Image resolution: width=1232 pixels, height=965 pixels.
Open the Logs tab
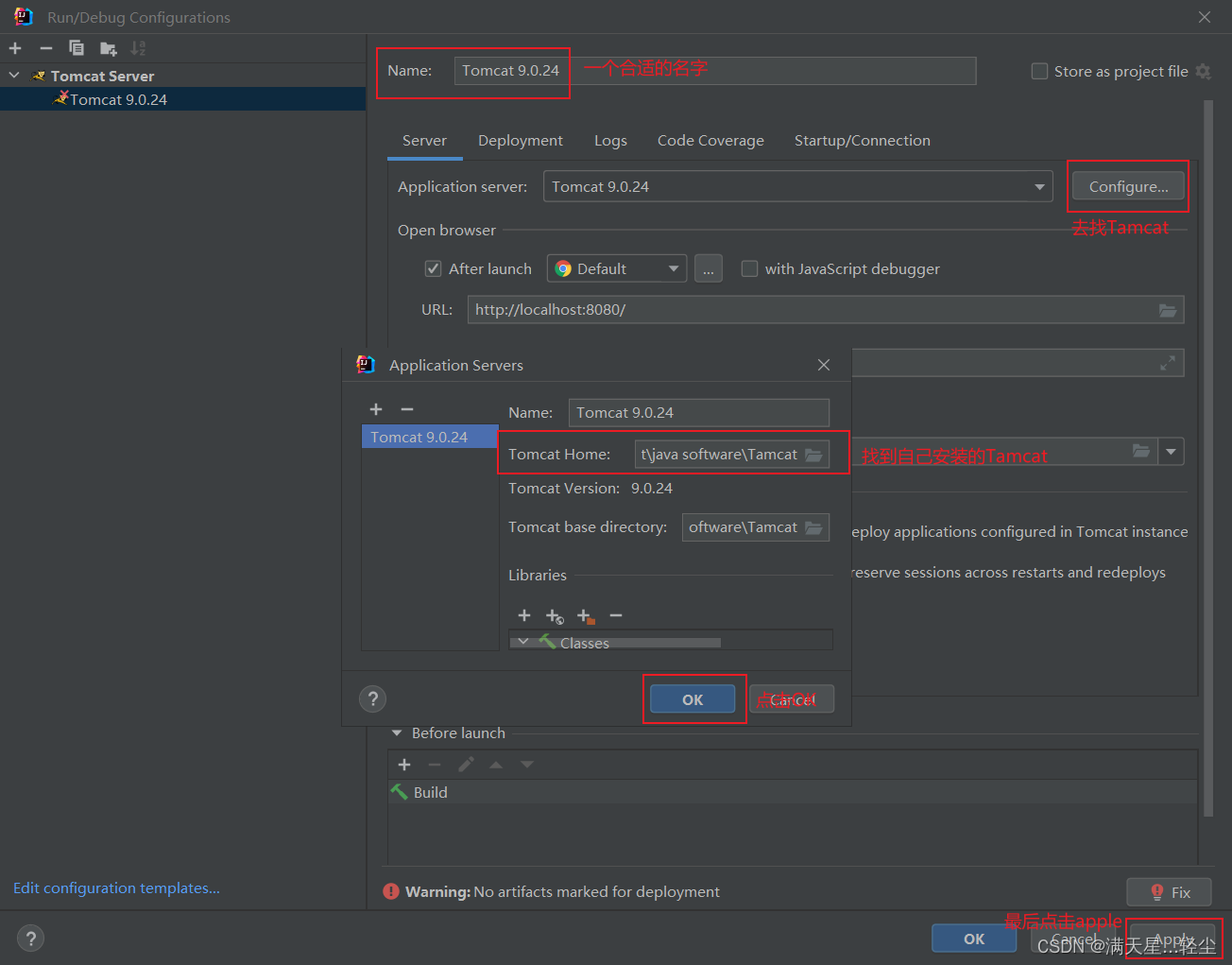point(610,141)
